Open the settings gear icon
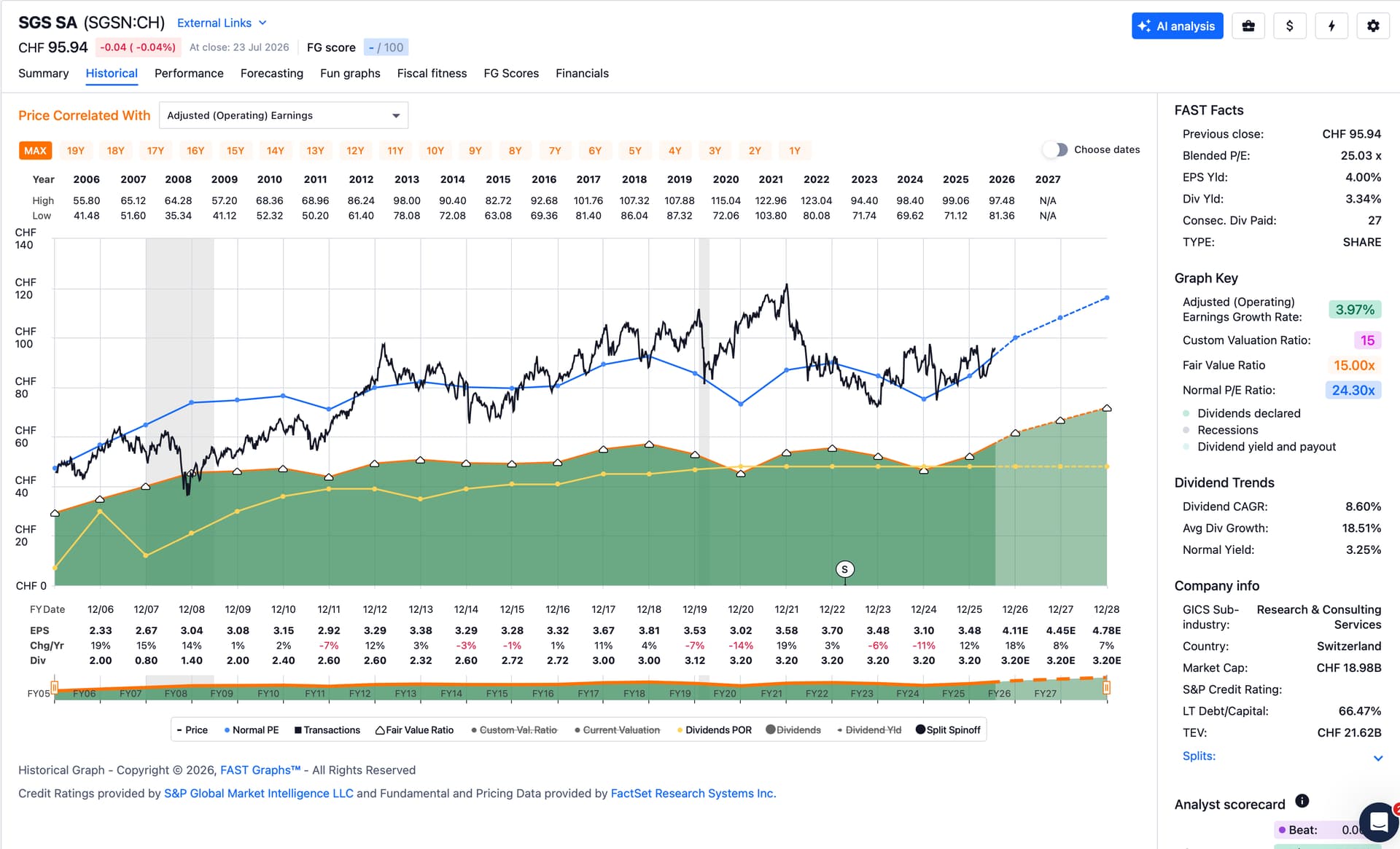Image resolution: width=1400 pixels, height=849 pixels. [x=1373, y=26]
